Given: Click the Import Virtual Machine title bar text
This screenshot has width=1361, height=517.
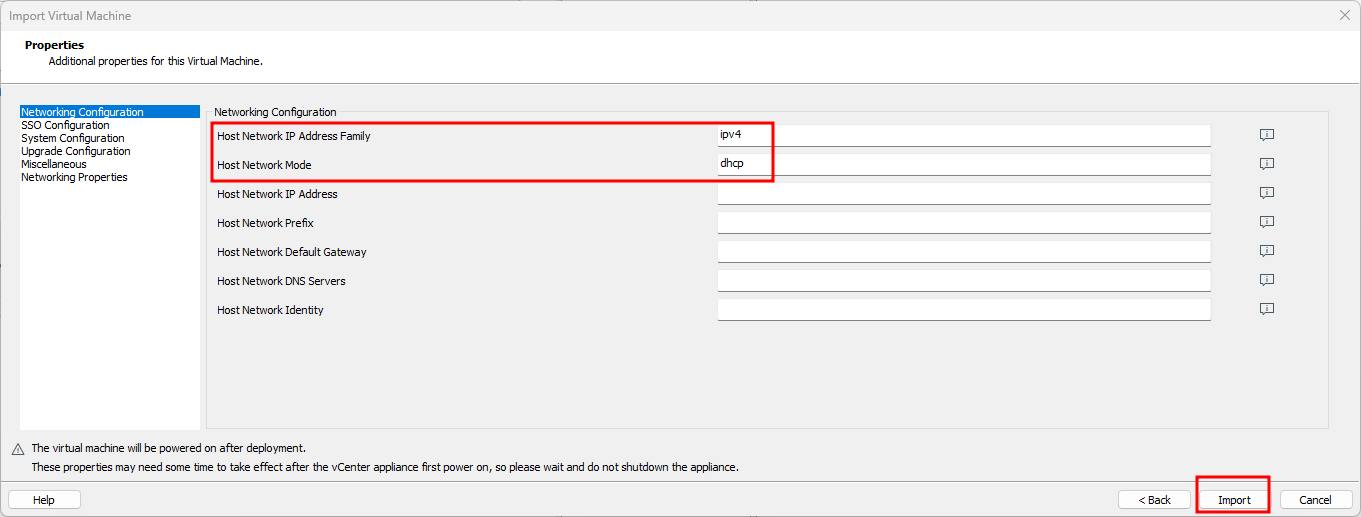Looking at the screenshot, I should (70, 16).
